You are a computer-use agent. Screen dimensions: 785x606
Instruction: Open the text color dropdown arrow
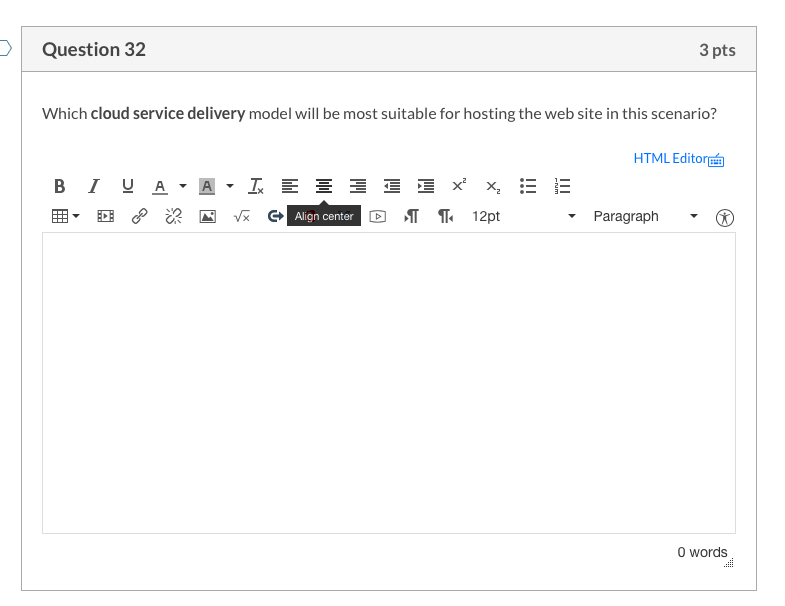183,186
